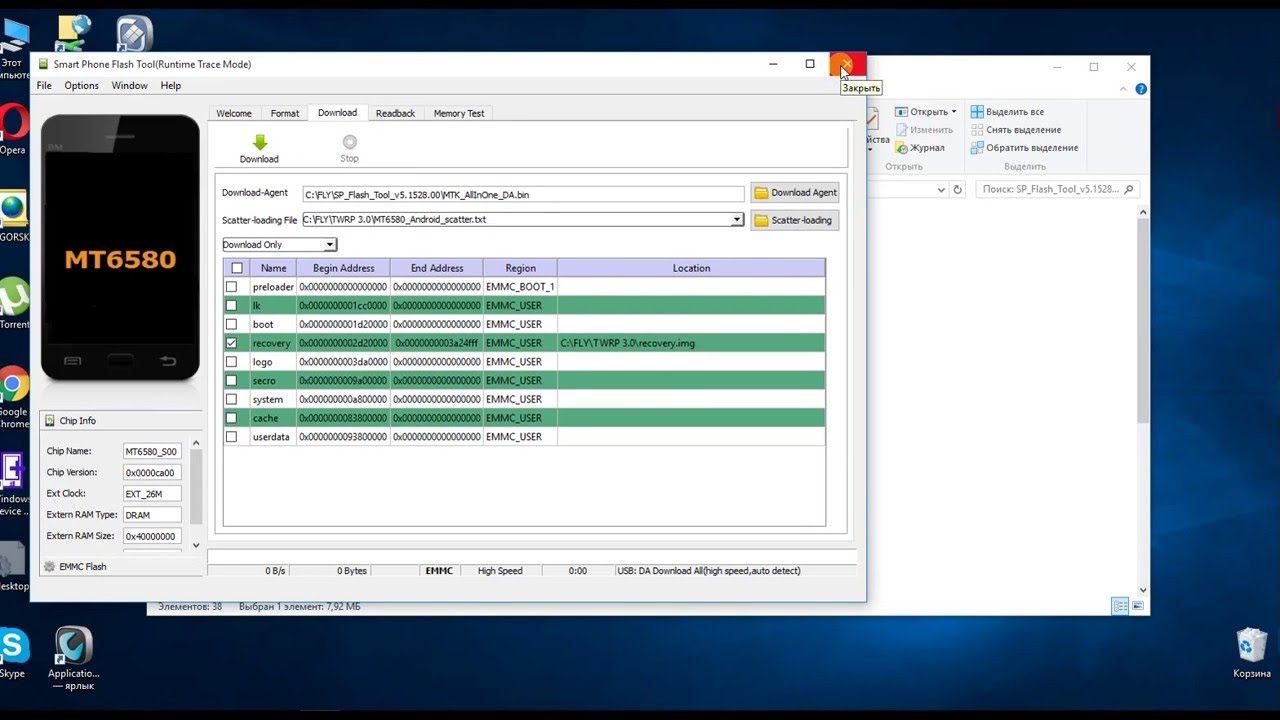Click the Ext Clock value field
1280x720 pixels.
(152, 494)
